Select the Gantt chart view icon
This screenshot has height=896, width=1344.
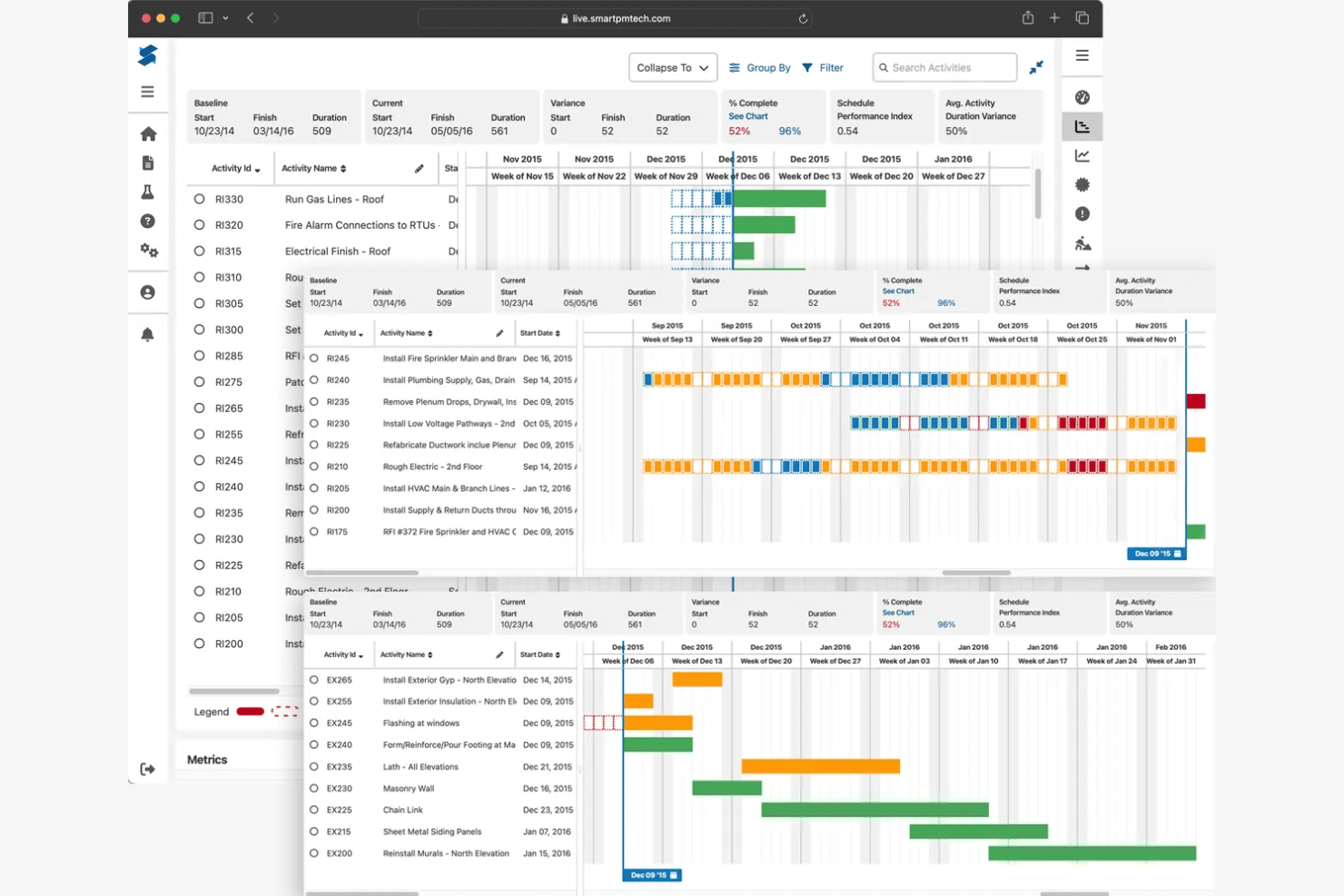(1082, 126)
